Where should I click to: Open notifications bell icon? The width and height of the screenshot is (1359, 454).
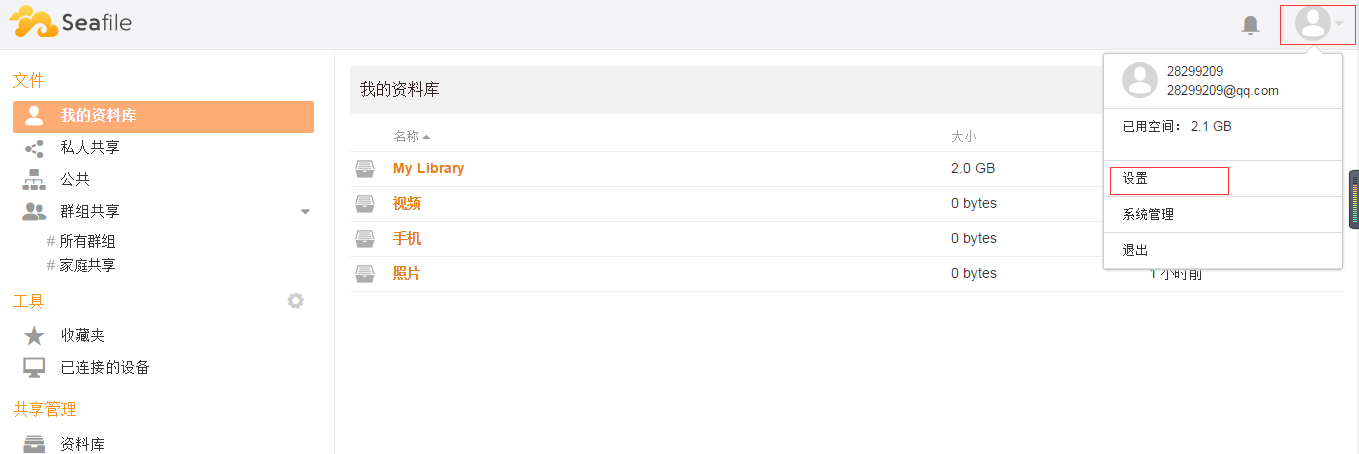coord(1250,25)
